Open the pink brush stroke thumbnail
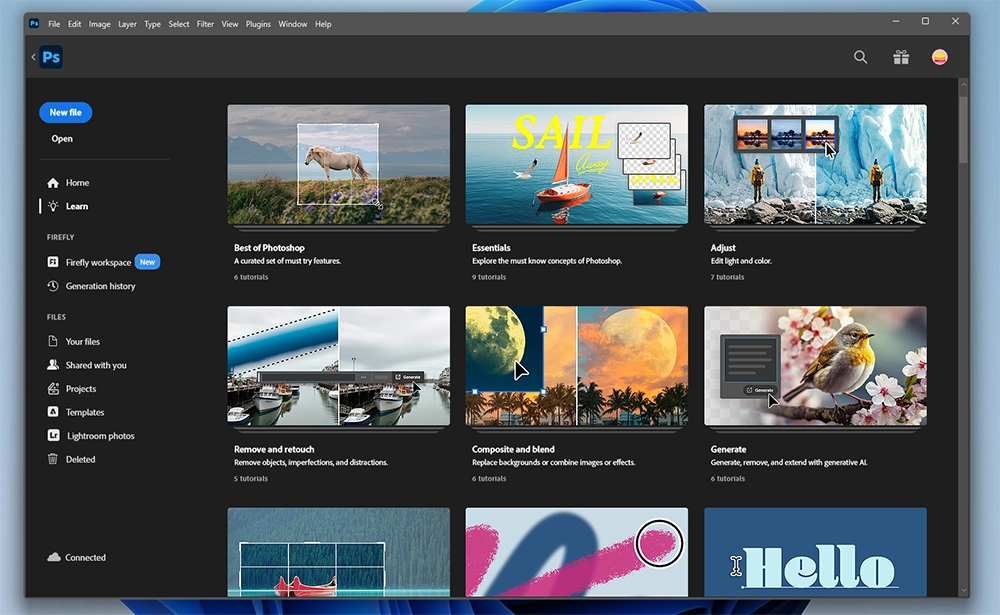The height and width of the screenshot is (615, 1000). 577,552
